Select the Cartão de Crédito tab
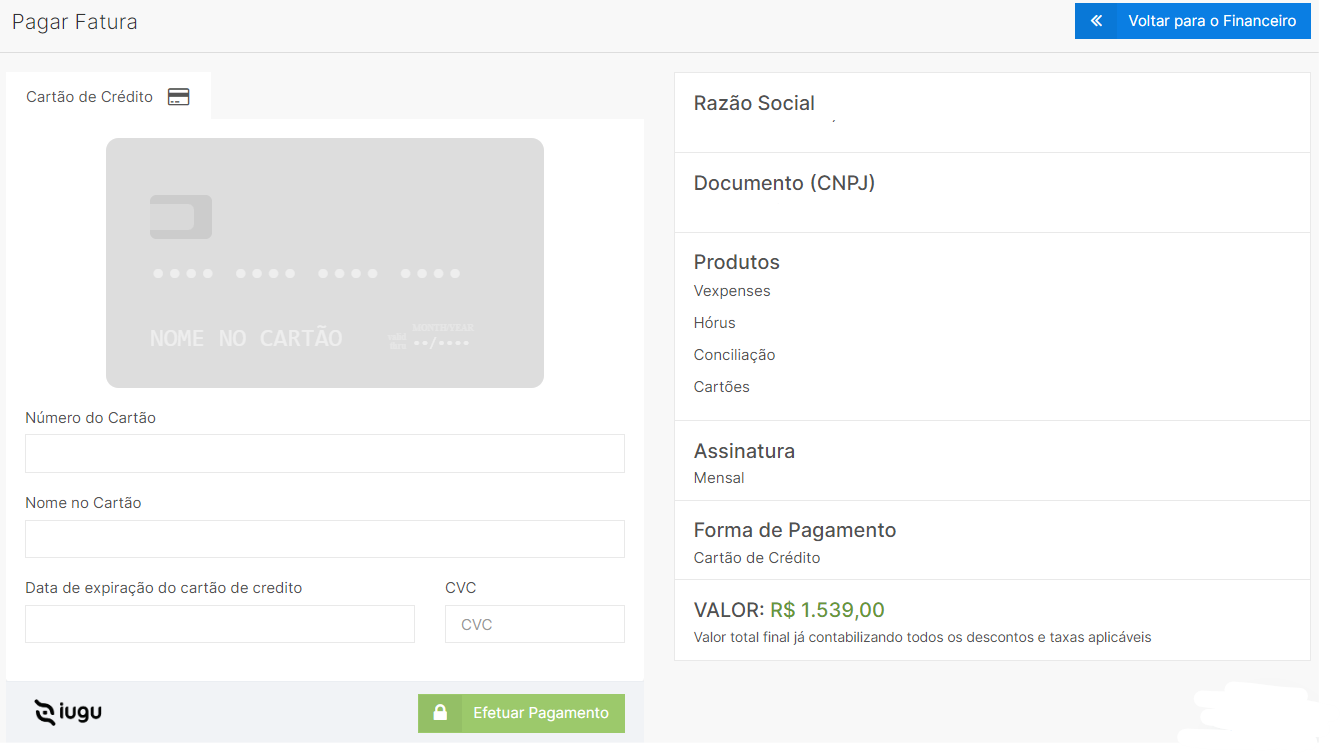 click(x=108, y=97)
